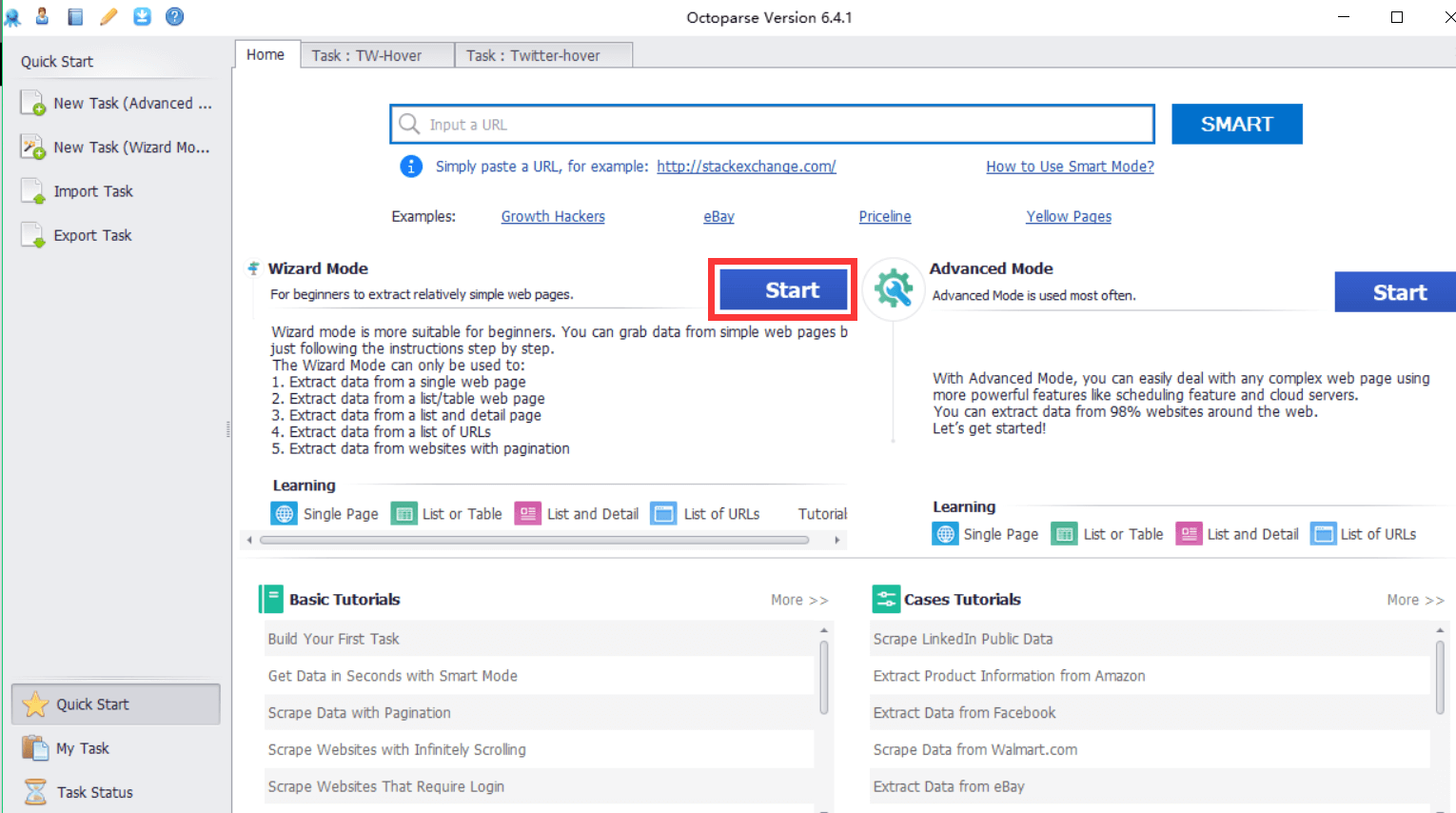Click Advanced Learning List and Detail icon
Screen dimensions: 1456x813
[x=1189, y=534]
